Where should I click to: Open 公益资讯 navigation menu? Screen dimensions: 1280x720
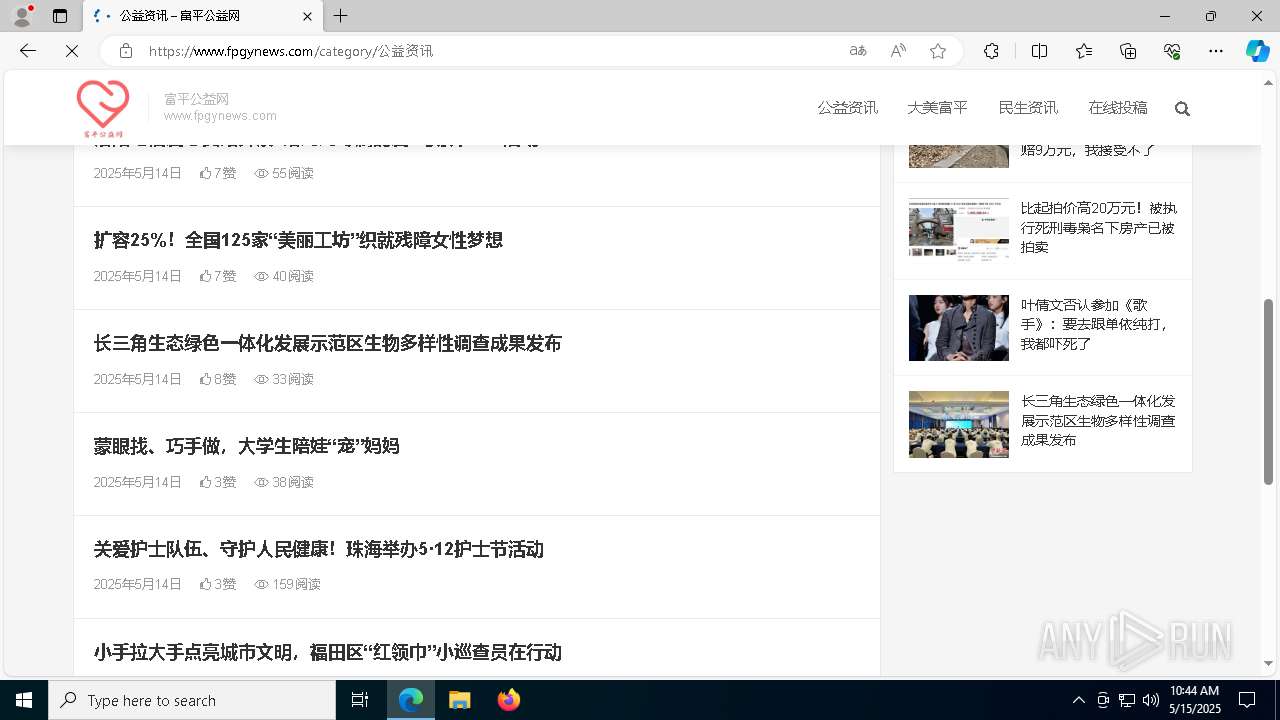[847, 108]
